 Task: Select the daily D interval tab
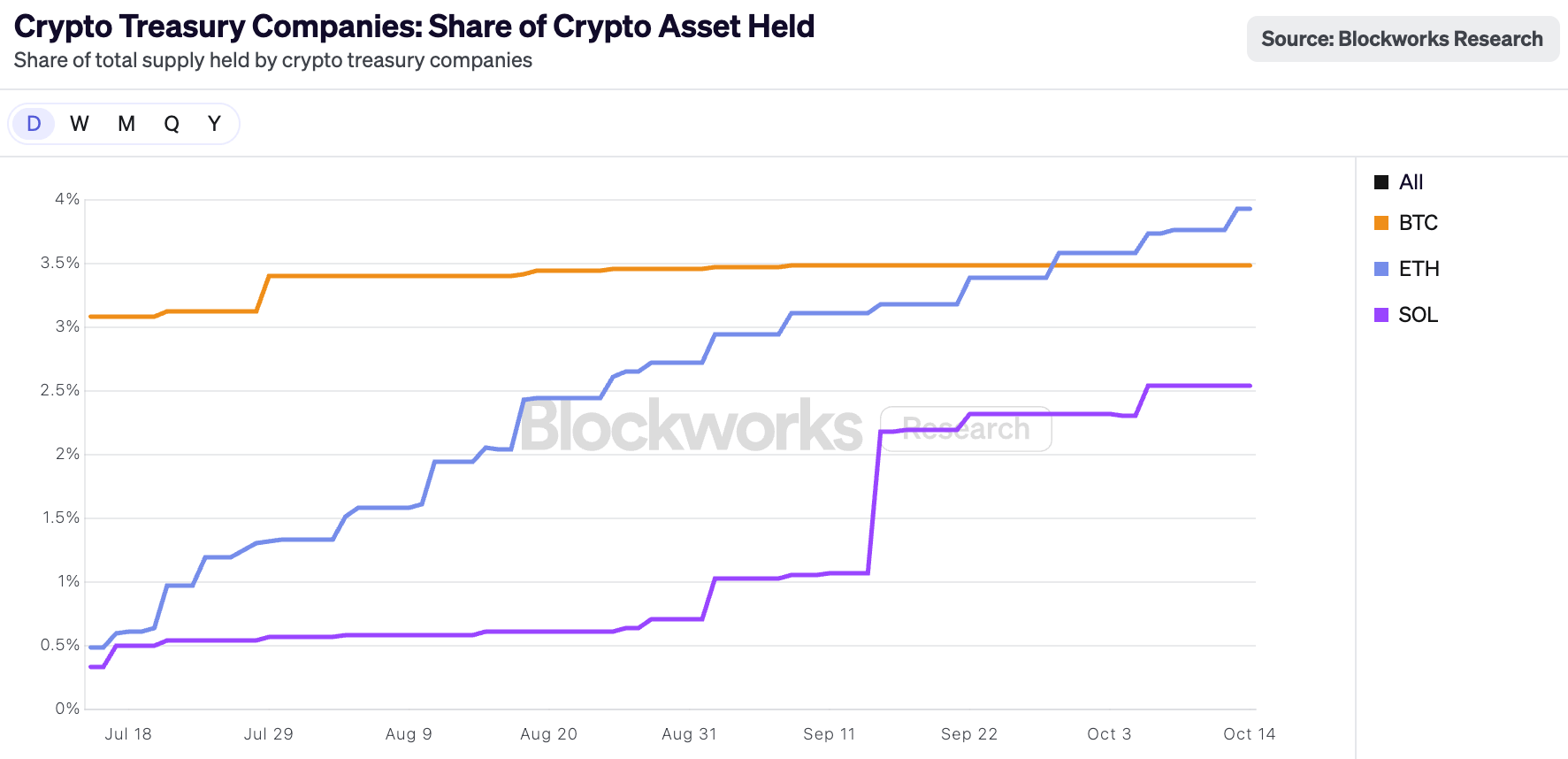34,124
